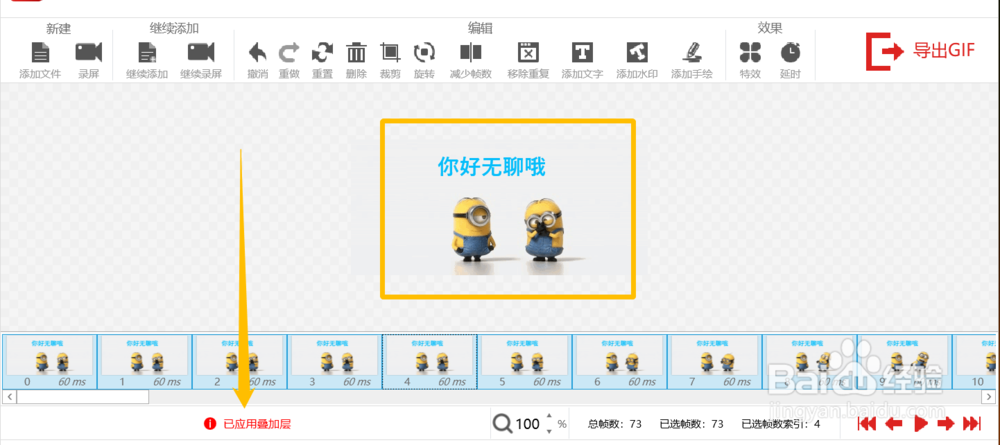Delete frames with 删除 trash icon
The width and height of the screenshot is (1000, 445).
(357, 52)
